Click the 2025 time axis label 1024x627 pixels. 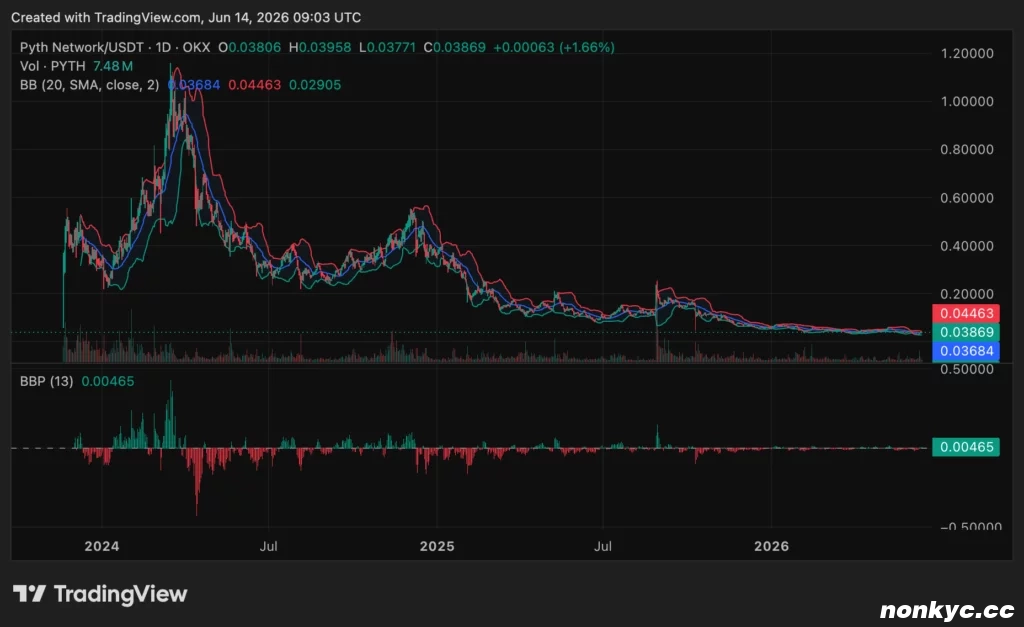(437, 546)
